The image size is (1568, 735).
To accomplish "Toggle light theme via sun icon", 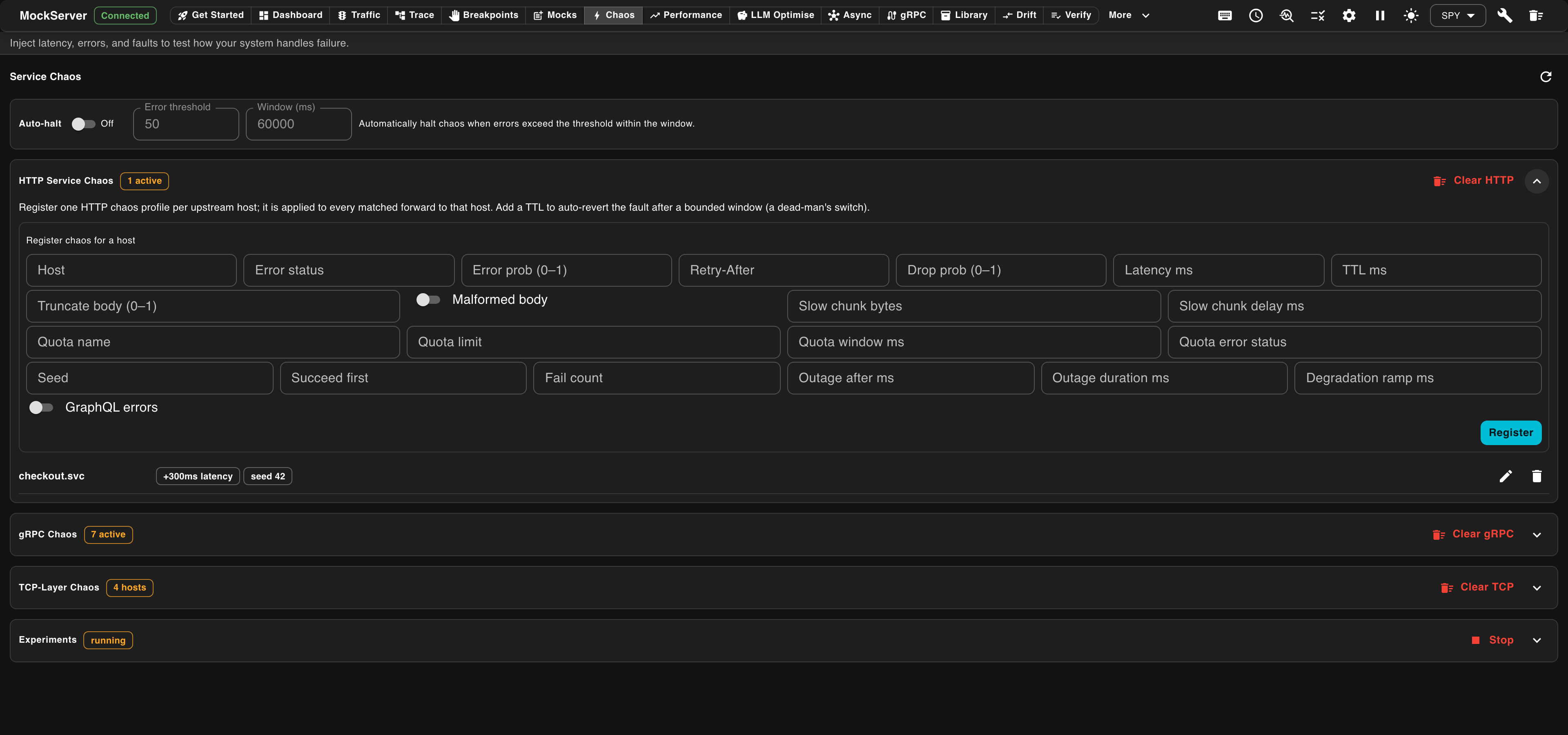I will point(1411,16).
